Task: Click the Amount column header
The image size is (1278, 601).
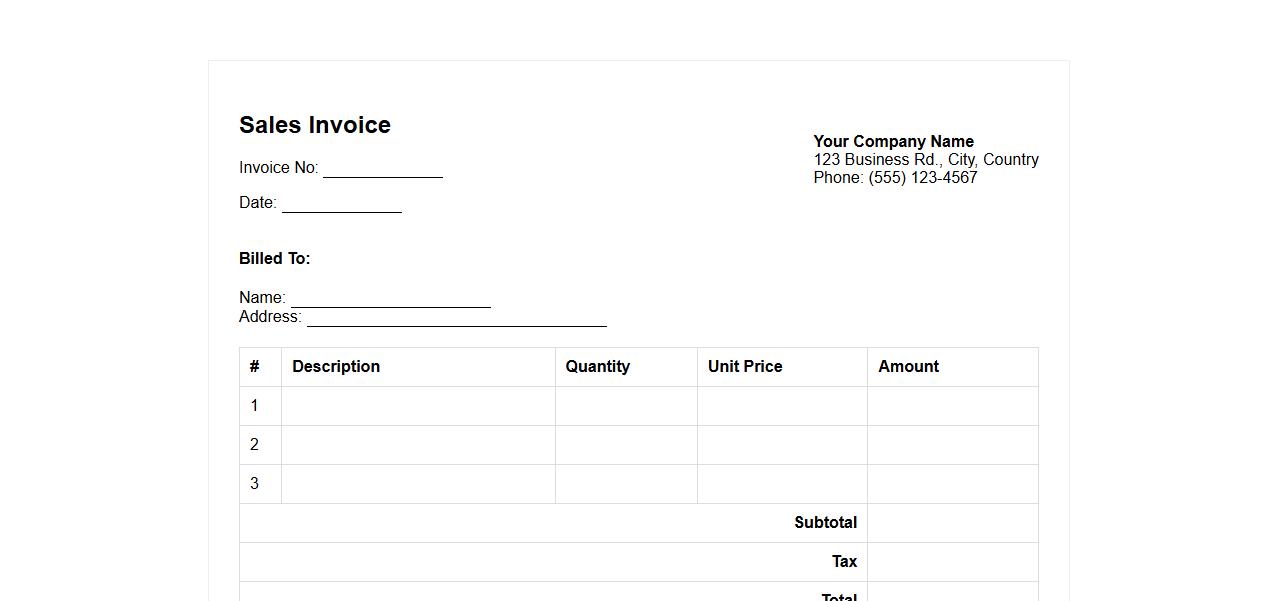Action: 908,367
